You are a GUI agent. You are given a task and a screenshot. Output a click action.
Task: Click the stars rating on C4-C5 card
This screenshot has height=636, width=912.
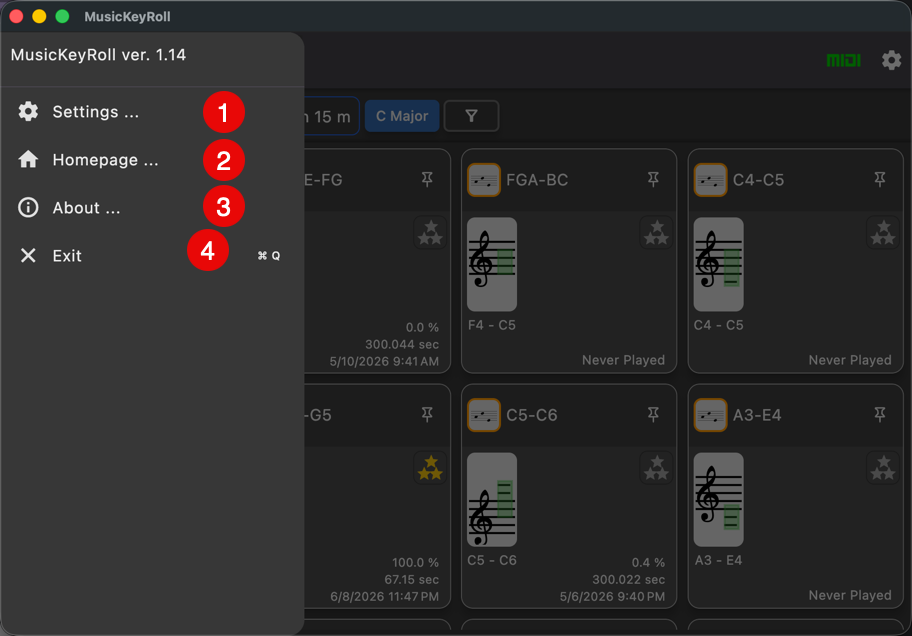point(883,233)
